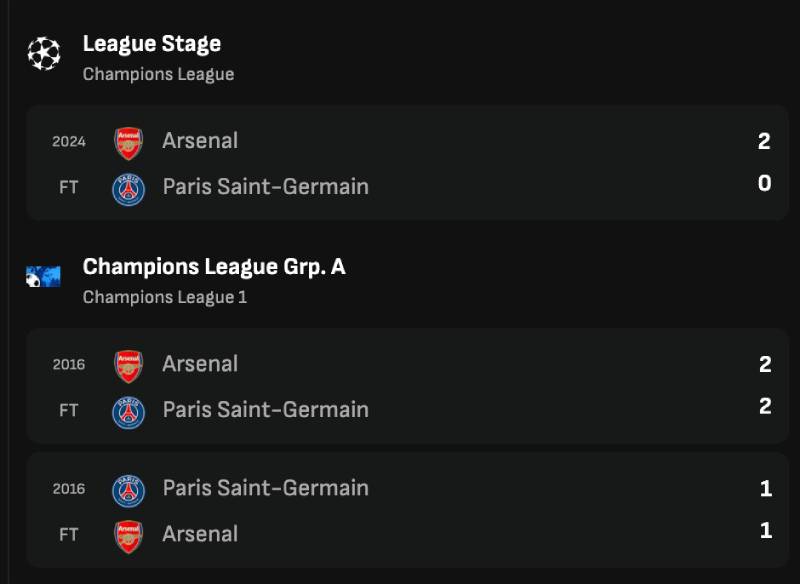Select the Champions League 1 subtitle

pyautogui.click(x=164, y=297)
